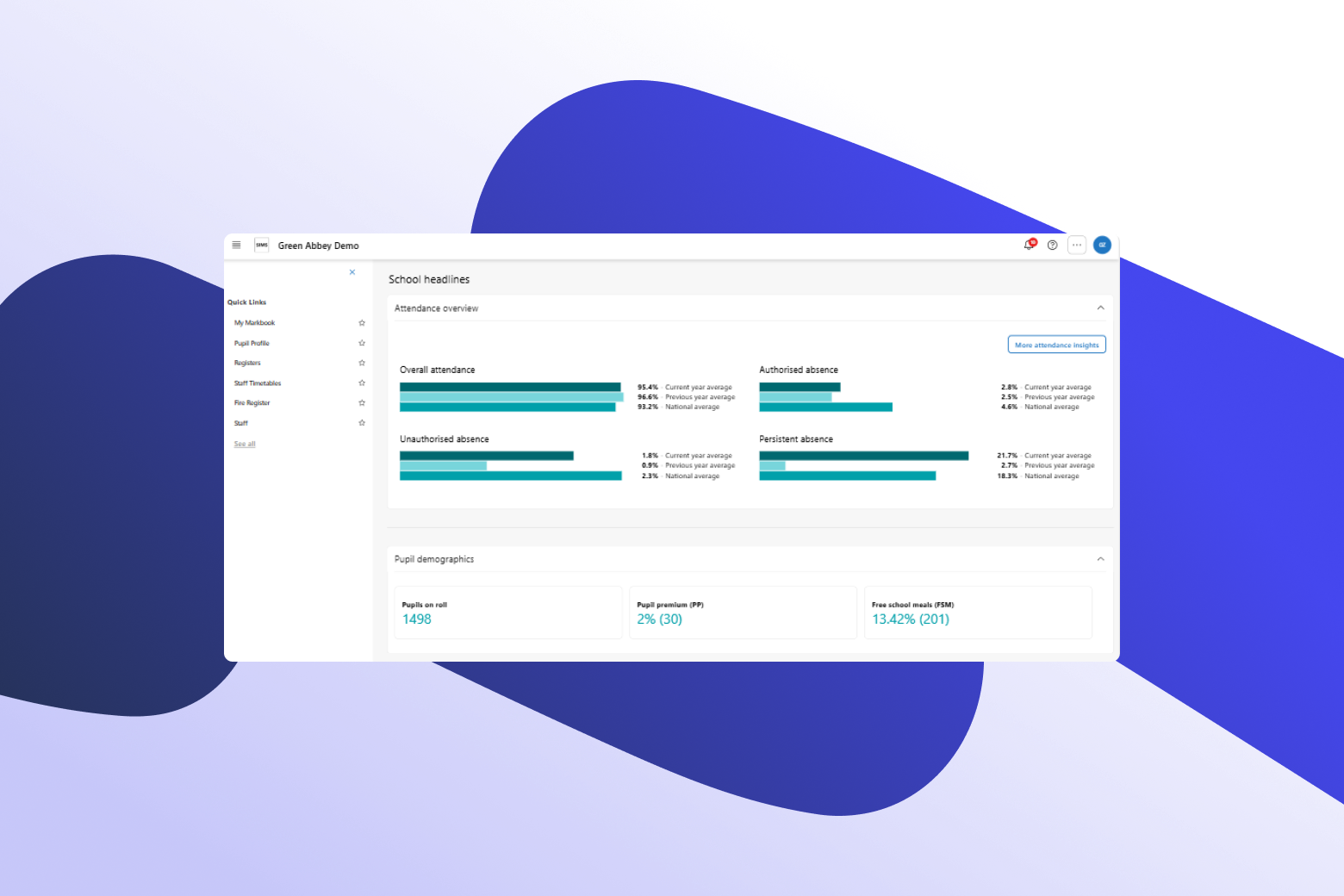Open the user profile avatar
Image resolution: width=1344 pixels, height=896 pixels.
pyautogui.click(x=1102, y=246)
